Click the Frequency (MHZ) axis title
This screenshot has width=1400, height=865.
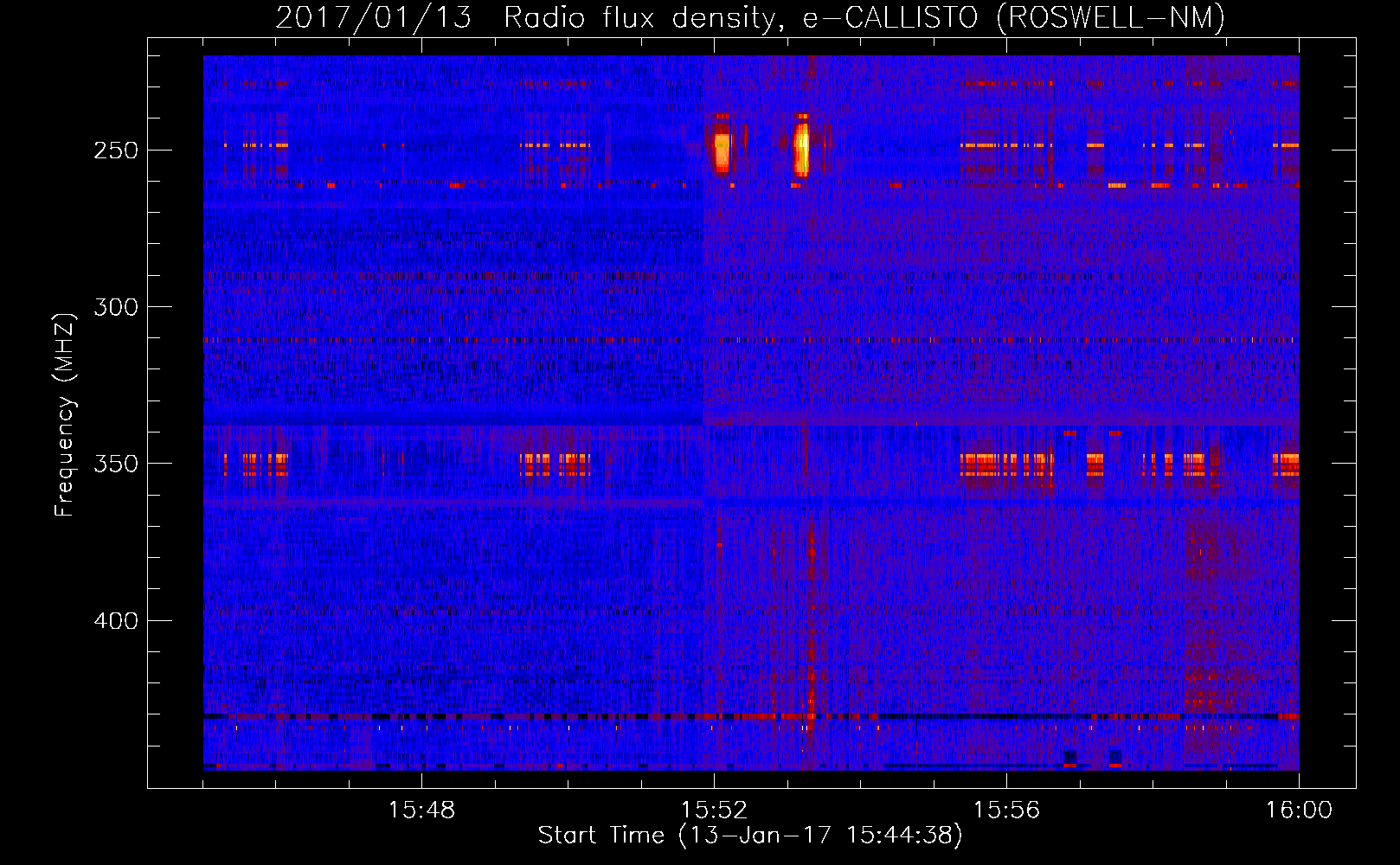65,414
